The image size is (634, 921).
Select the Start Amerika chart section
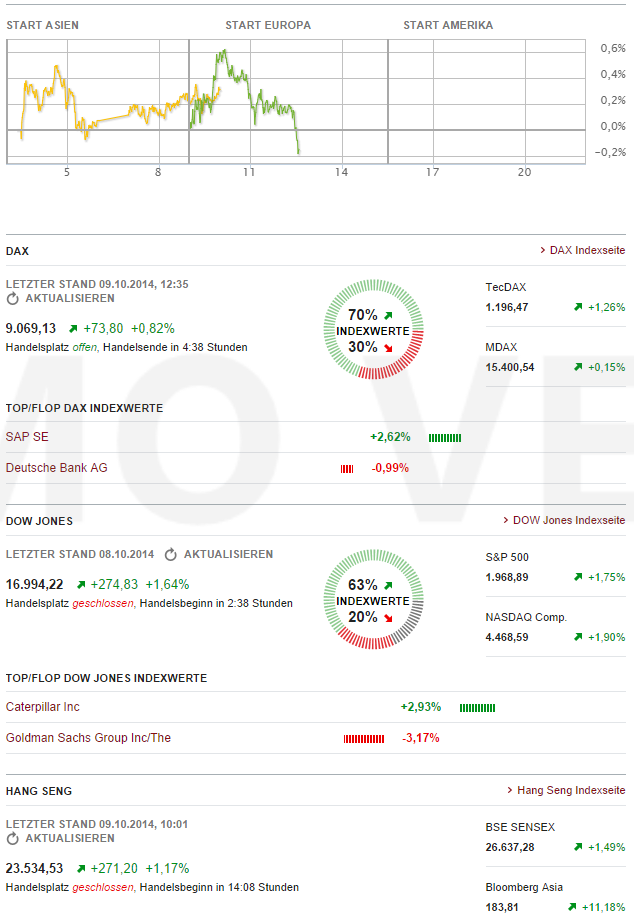pyautogui.click(x=448, y=25)
